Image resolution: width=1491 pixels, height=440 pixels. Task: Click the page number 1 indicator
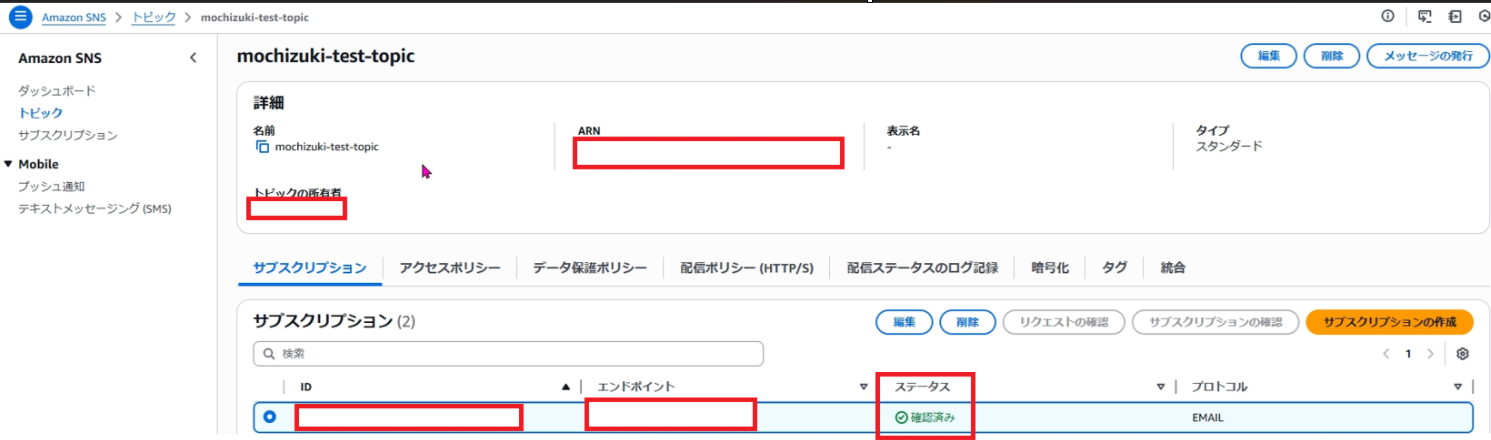point(1408,354)
